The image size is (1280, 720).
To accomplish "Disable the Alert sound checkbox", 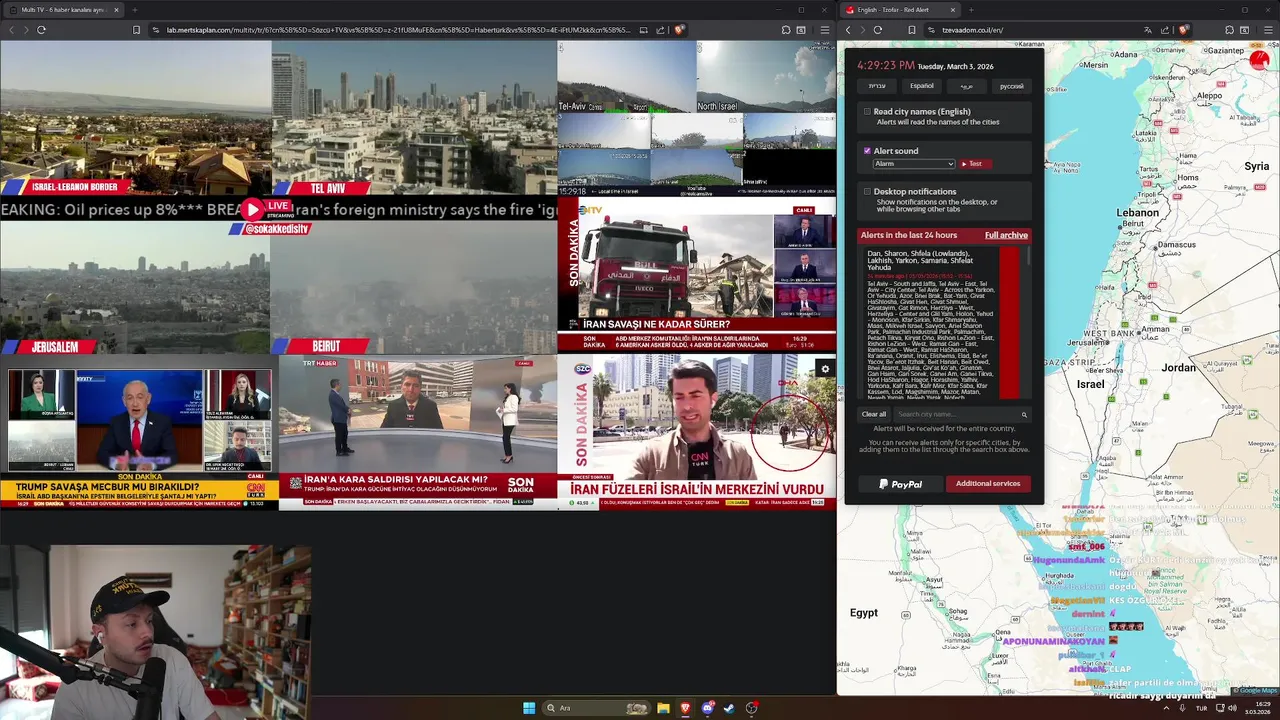I will [x=867, y=151].
